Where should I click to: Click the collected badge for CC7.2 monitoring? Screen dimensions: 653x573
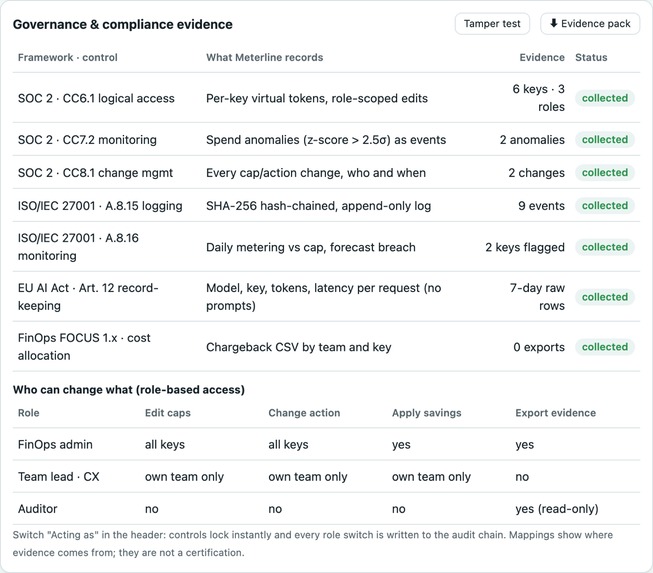point(605,140)
